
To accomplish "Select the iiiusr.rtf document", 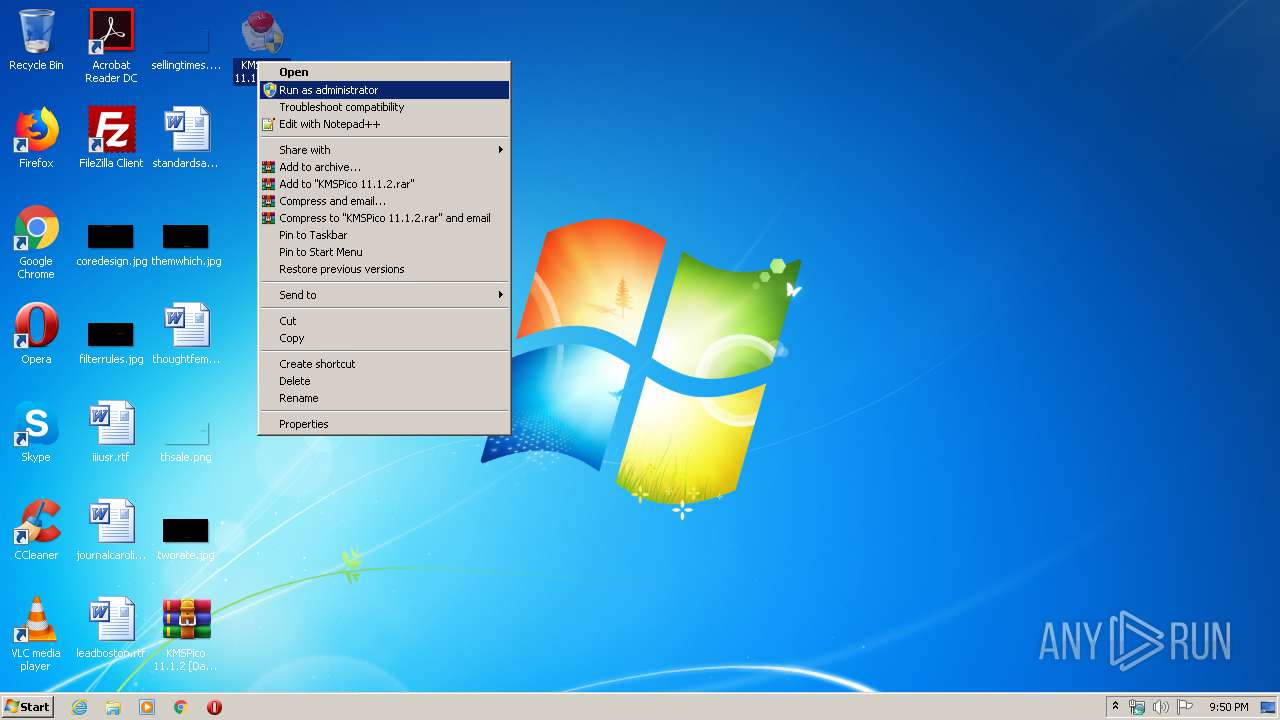I will [111, 432].
